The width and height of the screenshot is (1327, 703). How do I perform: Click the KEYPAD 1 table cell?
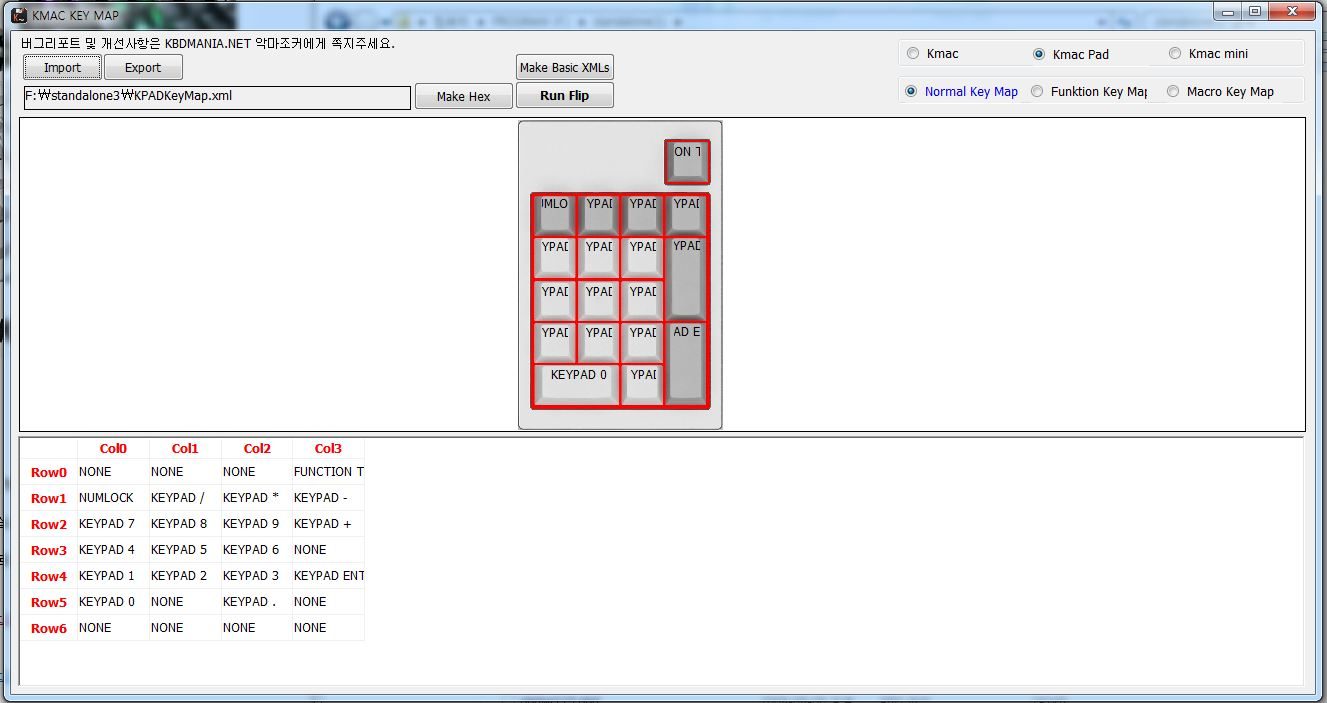tap(113, 576)
